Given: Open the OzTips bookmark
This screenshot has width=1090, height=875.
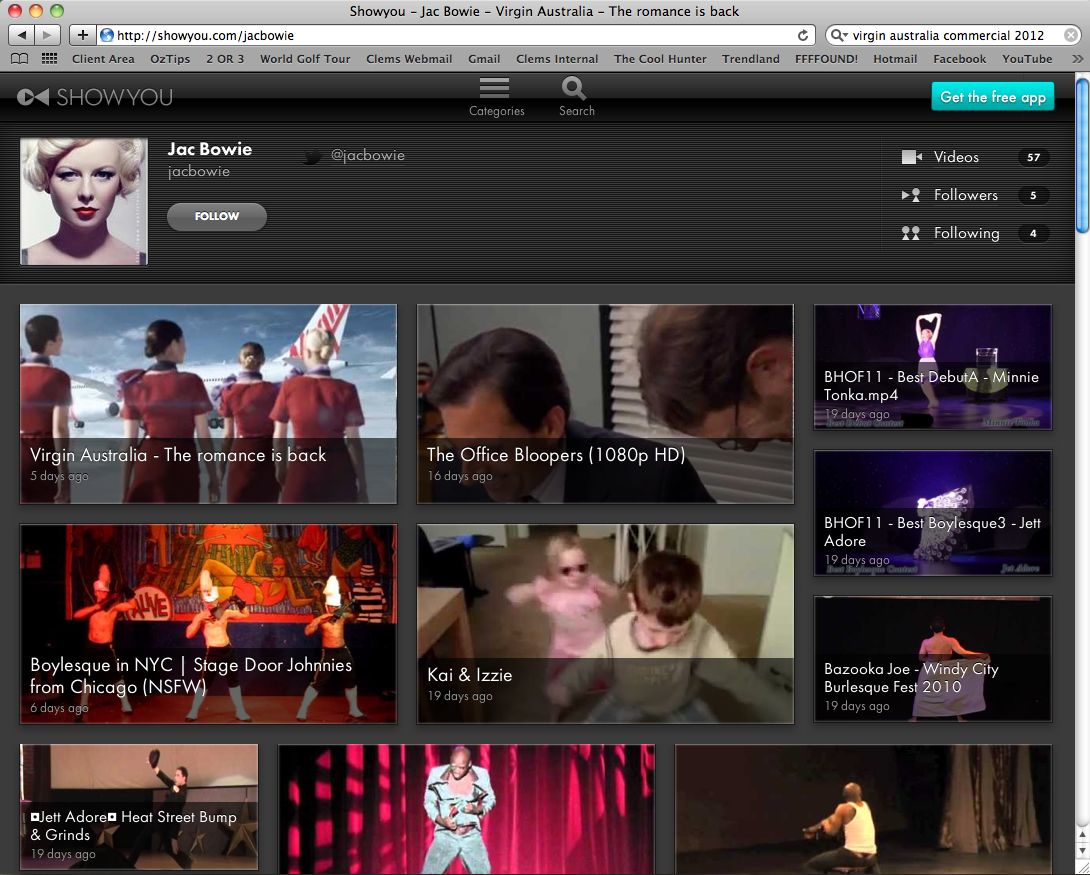Looking at the screenshot, I should pos(170,59).
